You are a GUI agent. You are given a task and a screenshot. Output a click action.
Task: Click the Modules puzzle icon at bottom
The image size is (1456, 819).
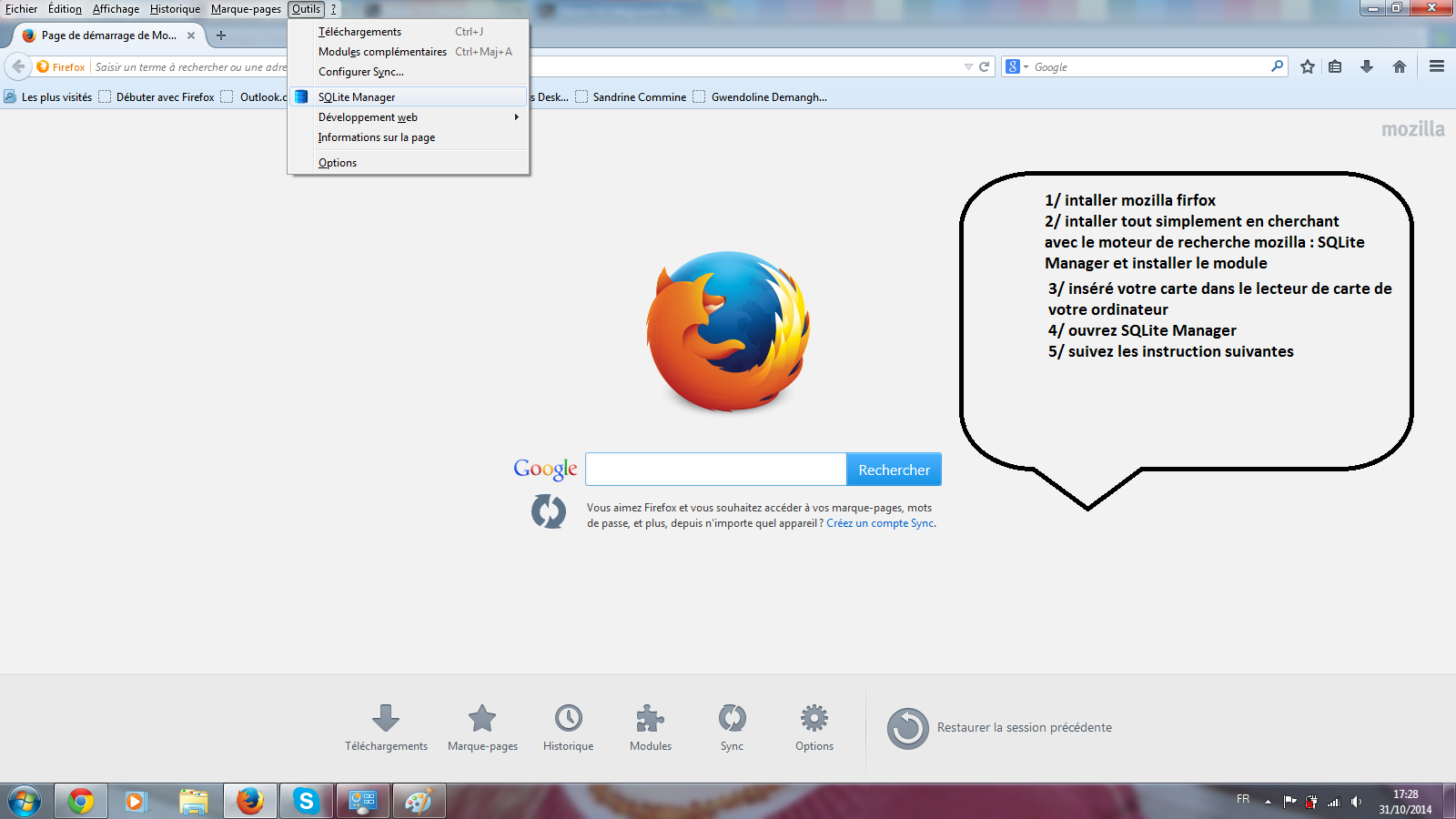point(650,719)
